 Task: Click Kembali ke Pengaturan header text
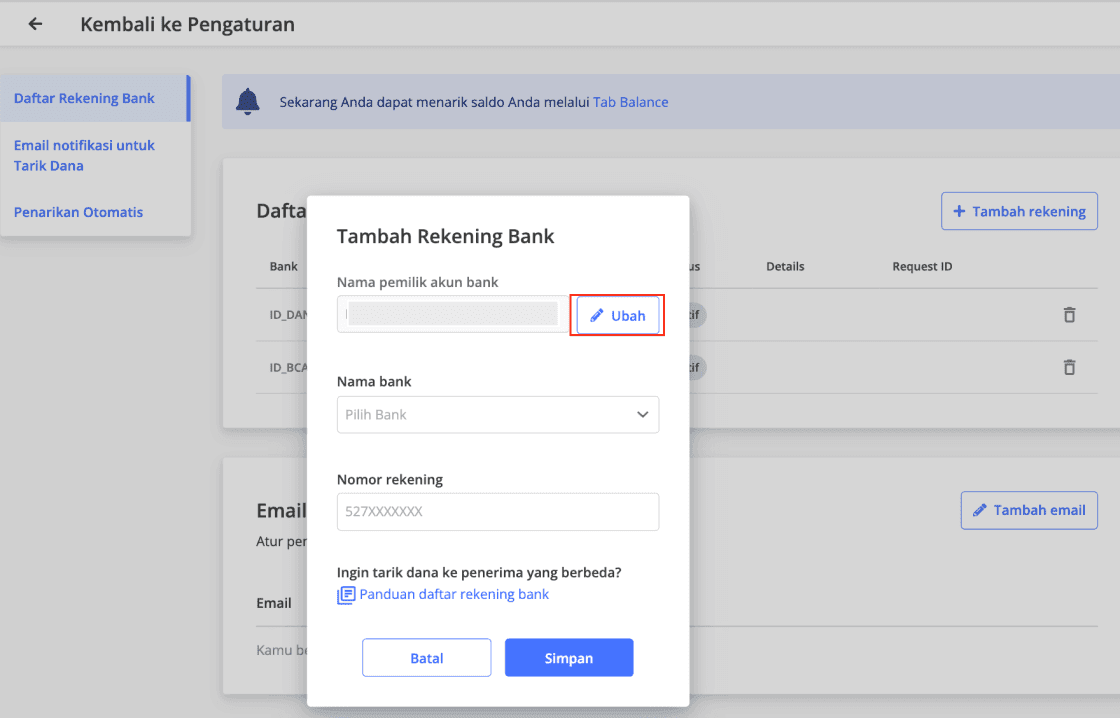[187, 24]
